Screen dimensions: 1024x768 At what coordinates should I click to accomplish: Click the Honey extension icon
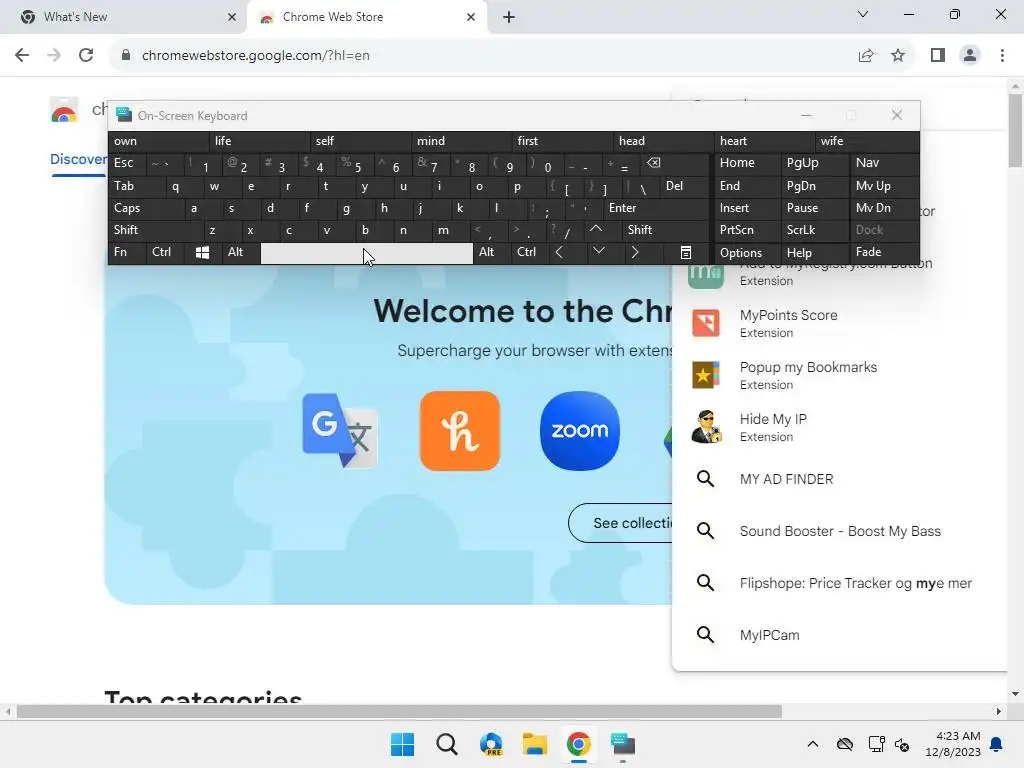click(x=460, y=431)
